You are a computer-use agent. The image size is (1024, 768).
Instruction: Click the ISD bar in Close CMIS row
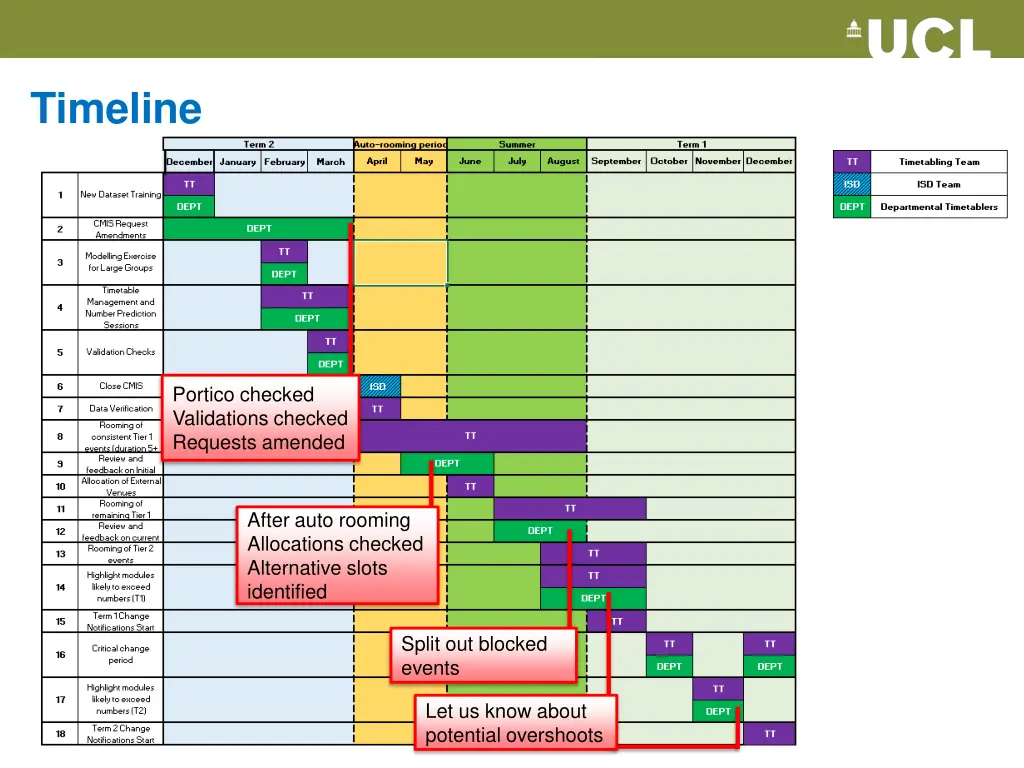[x=380, y=386]
